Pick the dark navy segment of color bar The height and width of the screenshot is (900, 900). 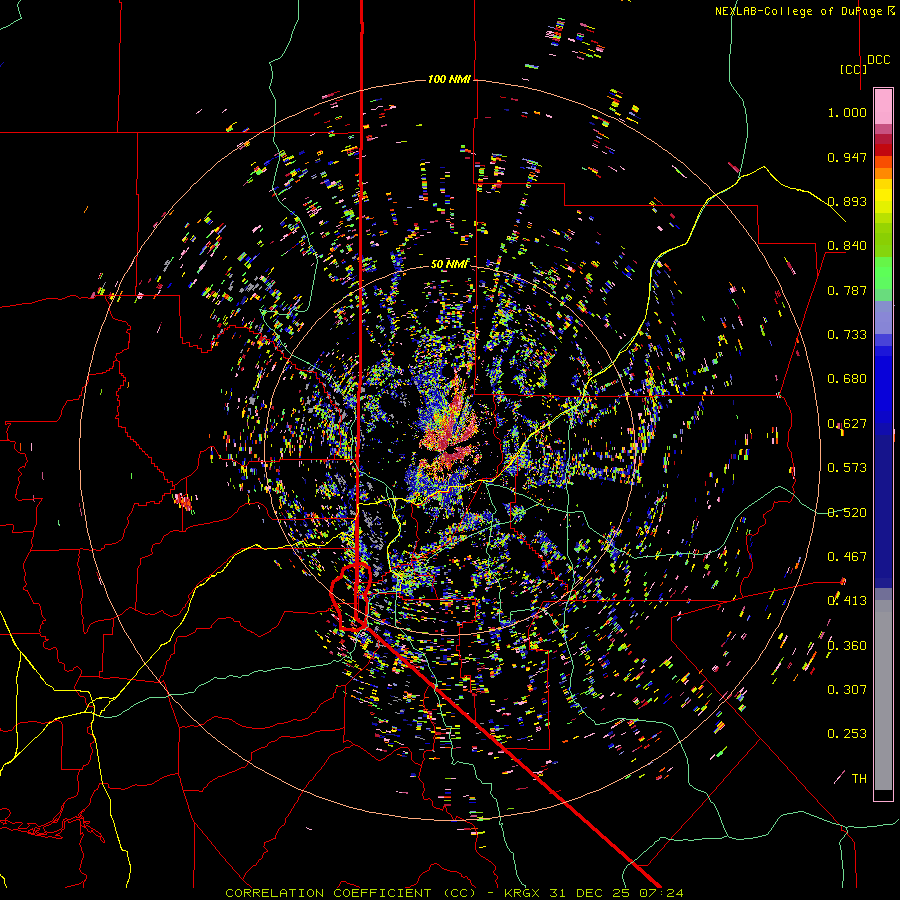coord(883,511)
